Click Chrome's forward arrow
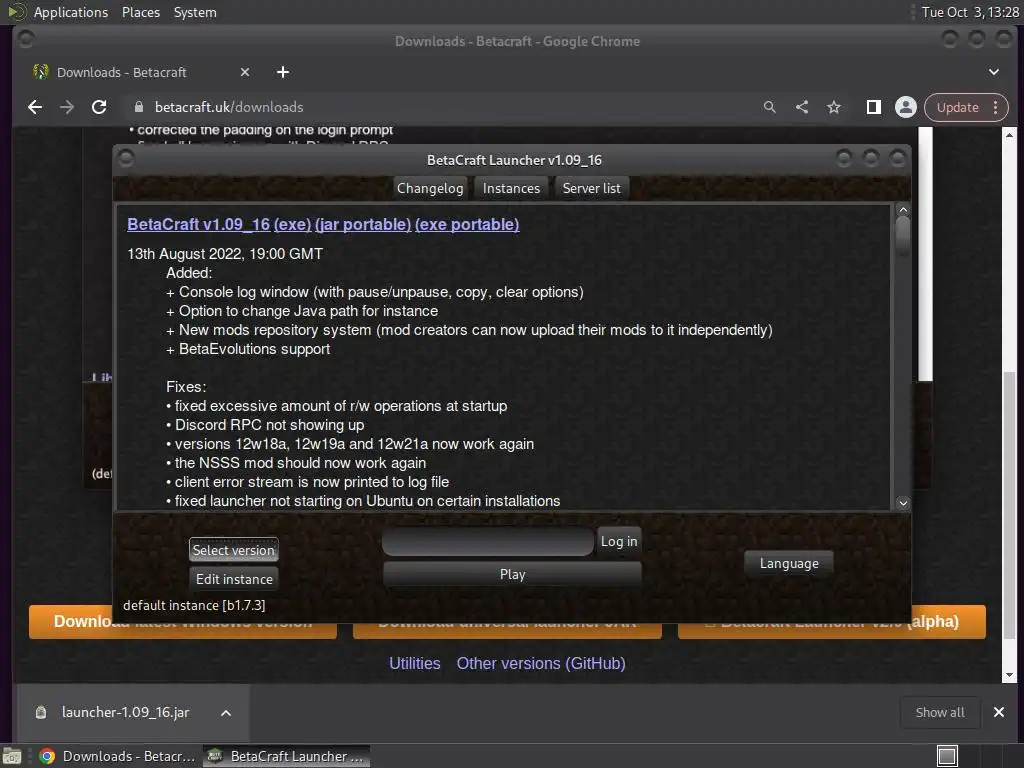1024x768 pixels. (x=67, y=107)
